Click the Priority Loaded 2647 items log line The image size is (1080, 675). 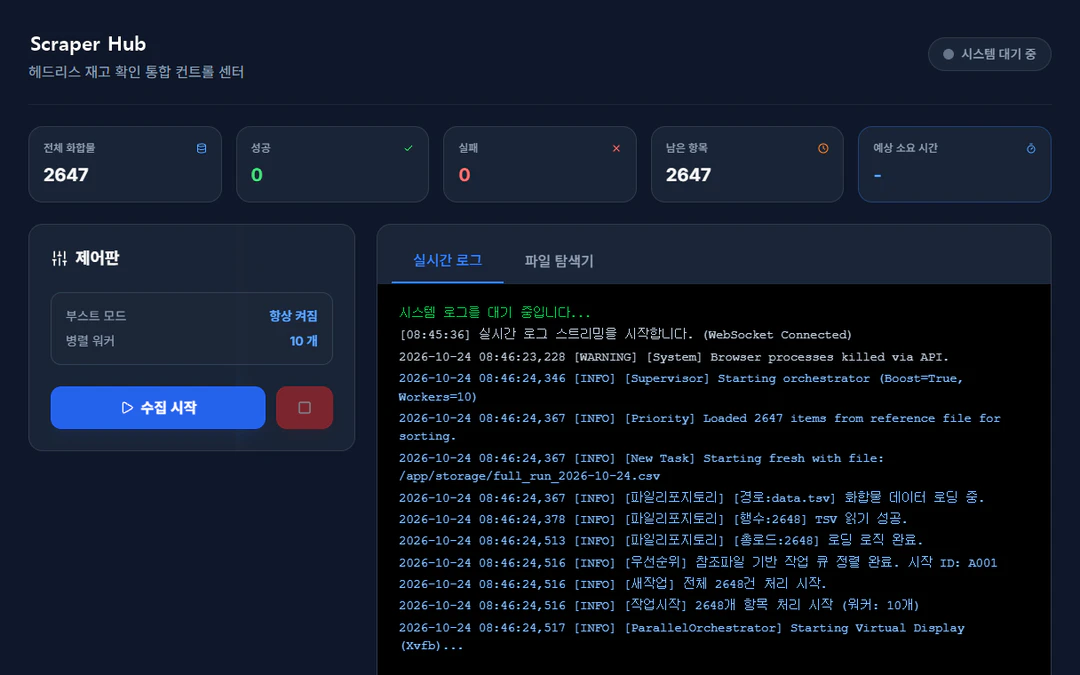(700, 427)
